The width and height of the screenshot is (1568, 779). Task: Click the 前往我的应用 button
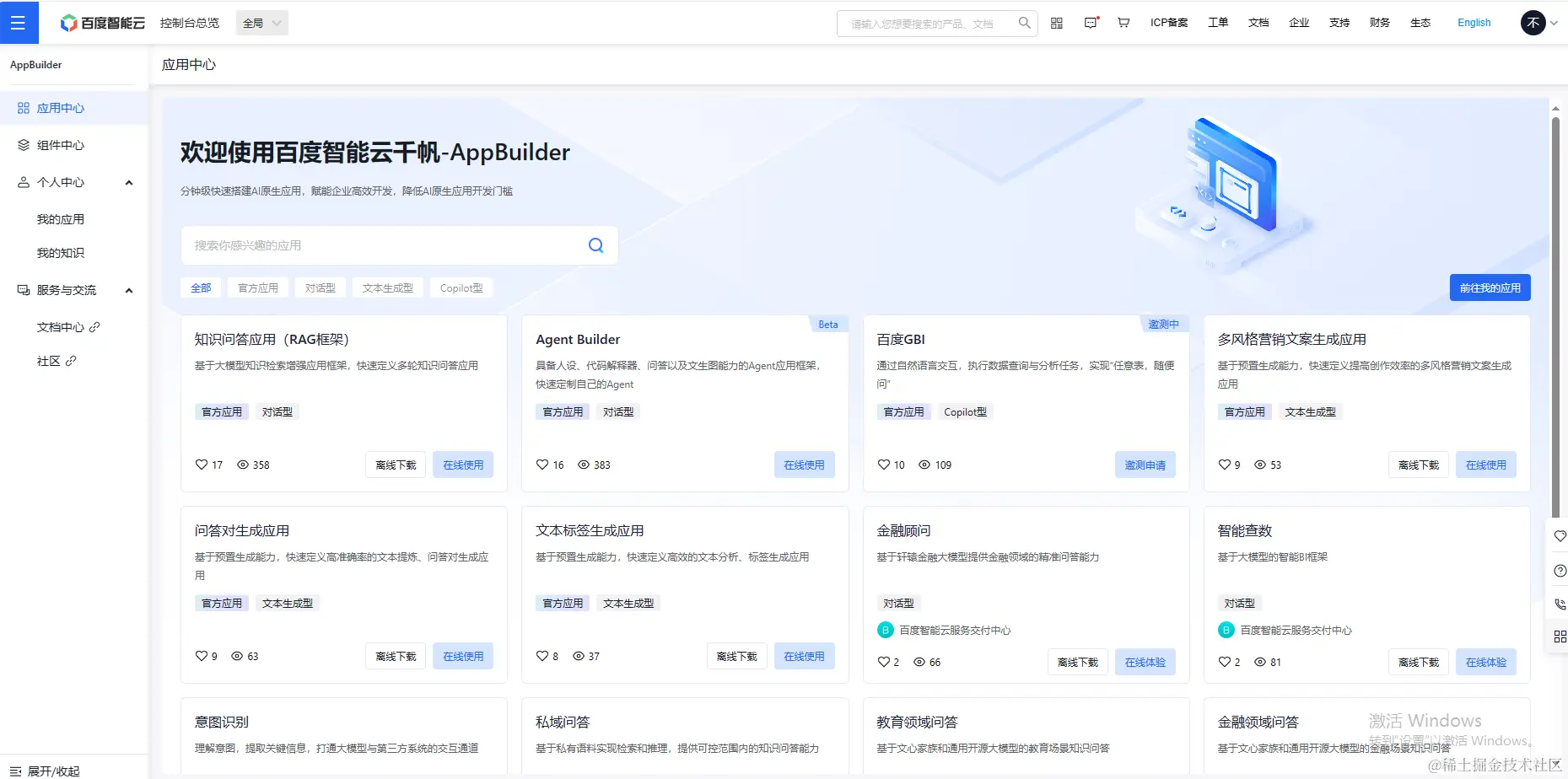[1490, 287]
